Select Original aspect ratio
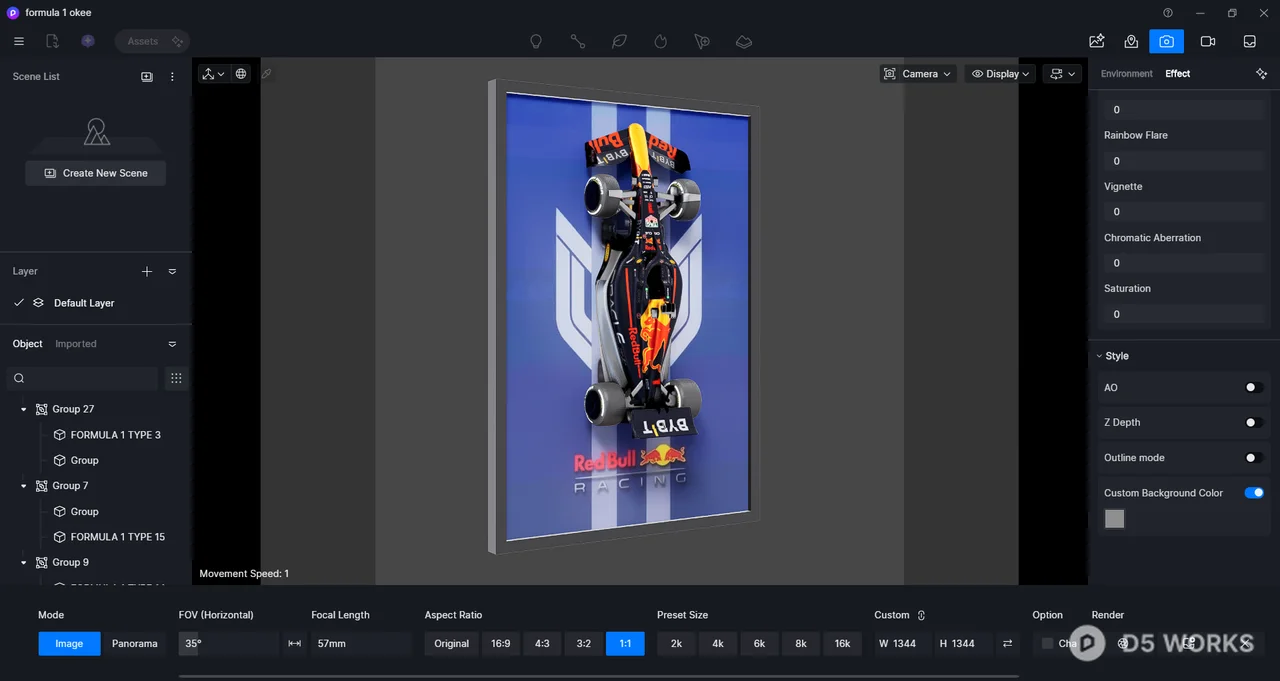The image size is (1280, 681). pyautogui.click(x=451, y=644)
